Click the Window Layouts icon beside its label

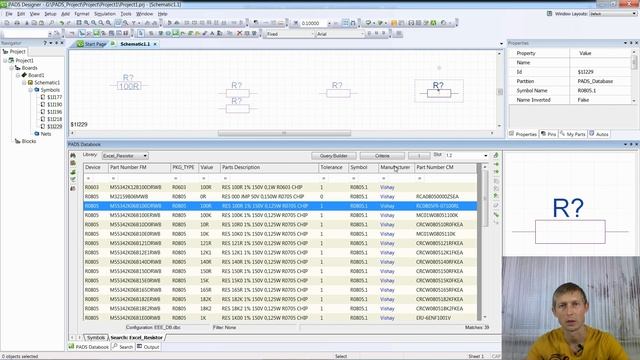(549, 13)
